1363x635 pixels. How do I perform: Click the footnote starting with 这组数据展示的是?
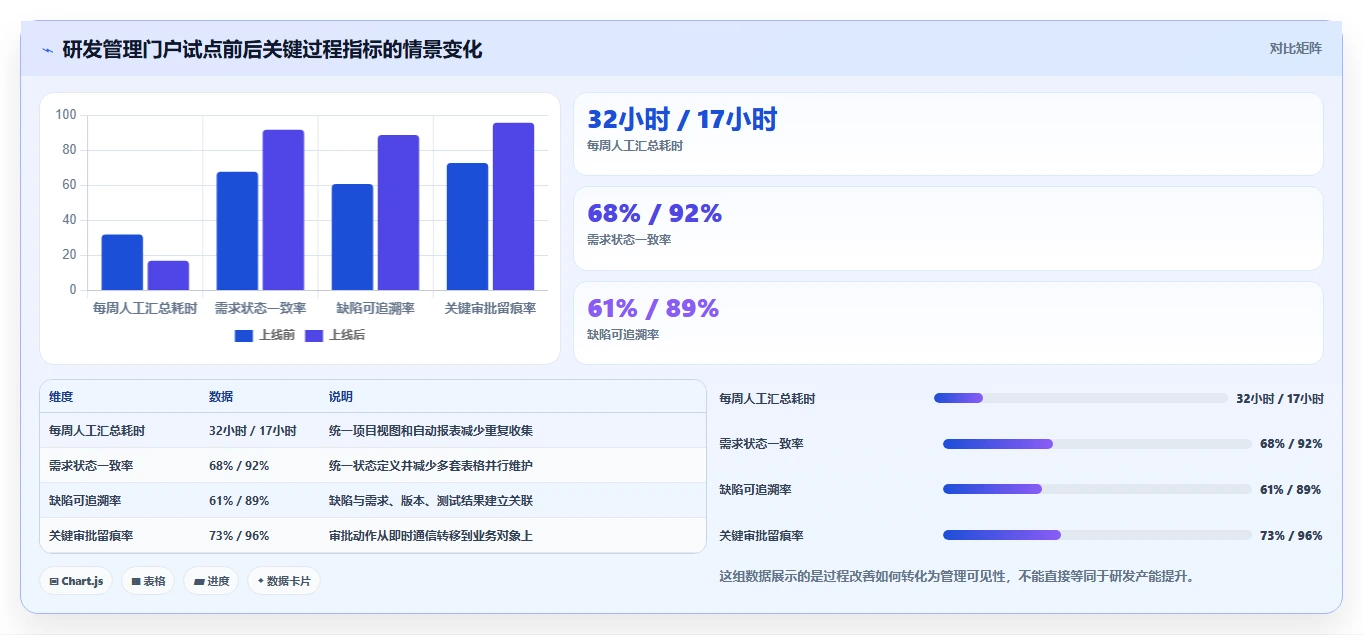point(957,577)
